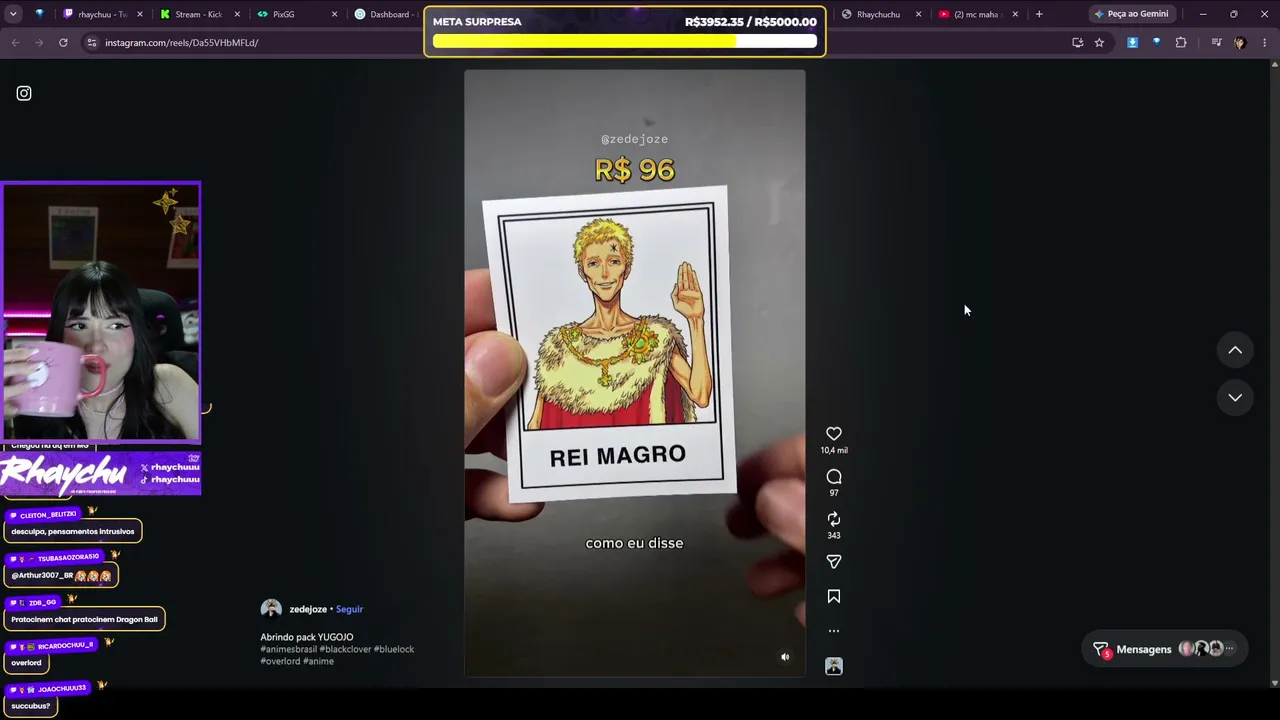This screenshot has height=720, width=1280.
Task: Open the Instagram home logo
Action: point(24,93)
